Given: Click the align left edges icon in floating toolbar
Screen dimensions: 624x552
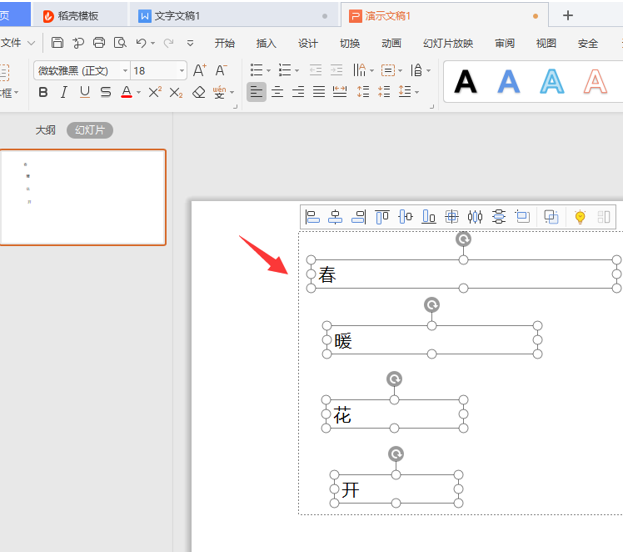Looking at the screenshot, I should tap(312, 216).
